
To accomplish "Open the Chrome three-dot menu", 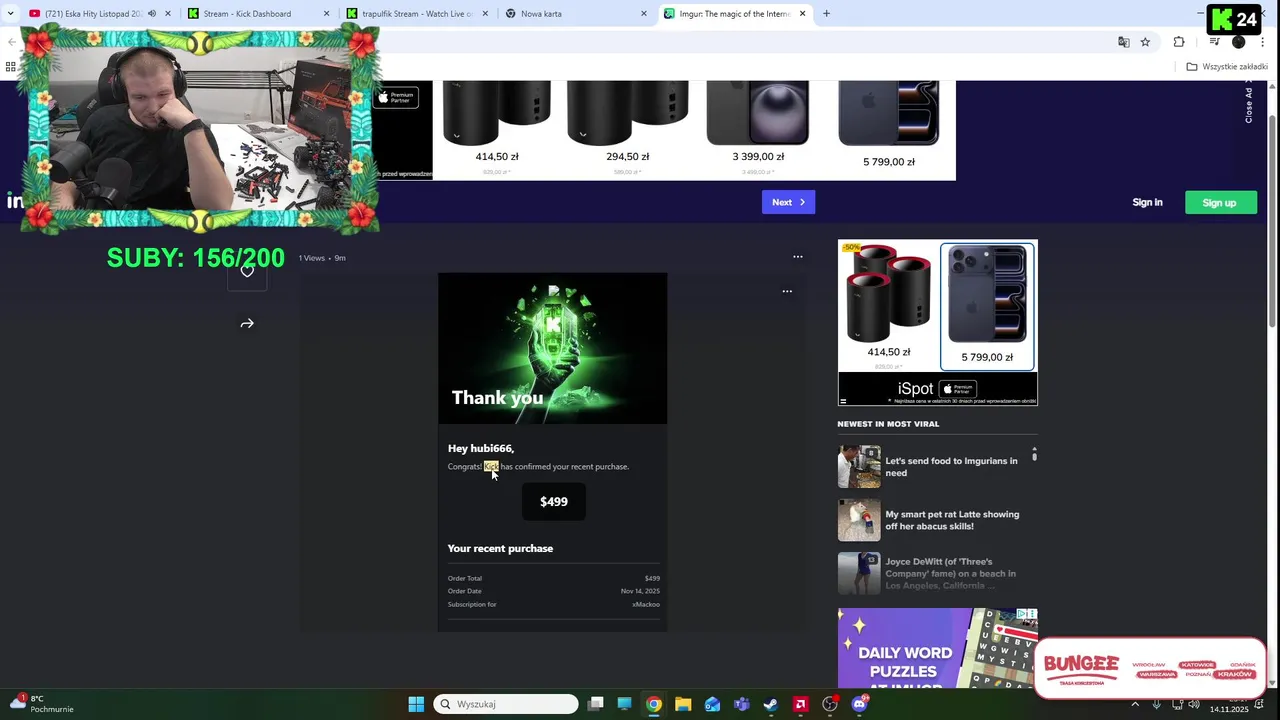I will (x=1262, y=42).
